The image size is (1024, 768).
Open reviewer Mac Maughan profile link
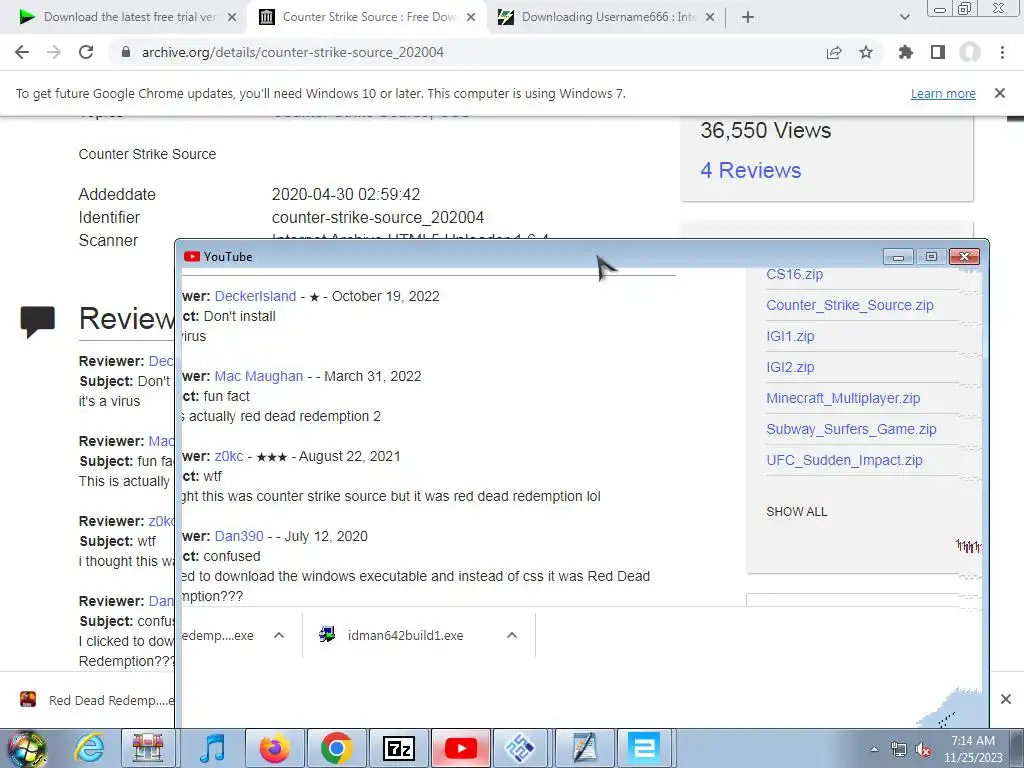(x=259, y=376)
